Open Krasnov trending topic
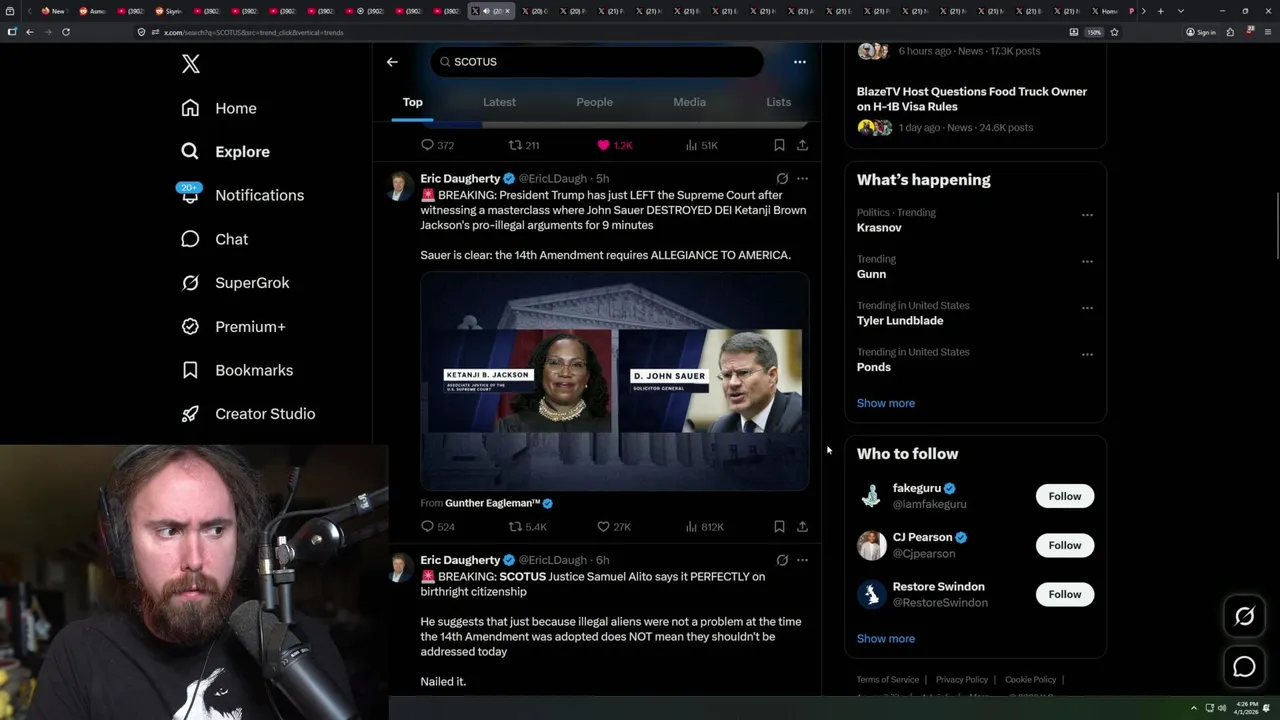Screen dimensions: 1280x720 (x=879, y=228)
